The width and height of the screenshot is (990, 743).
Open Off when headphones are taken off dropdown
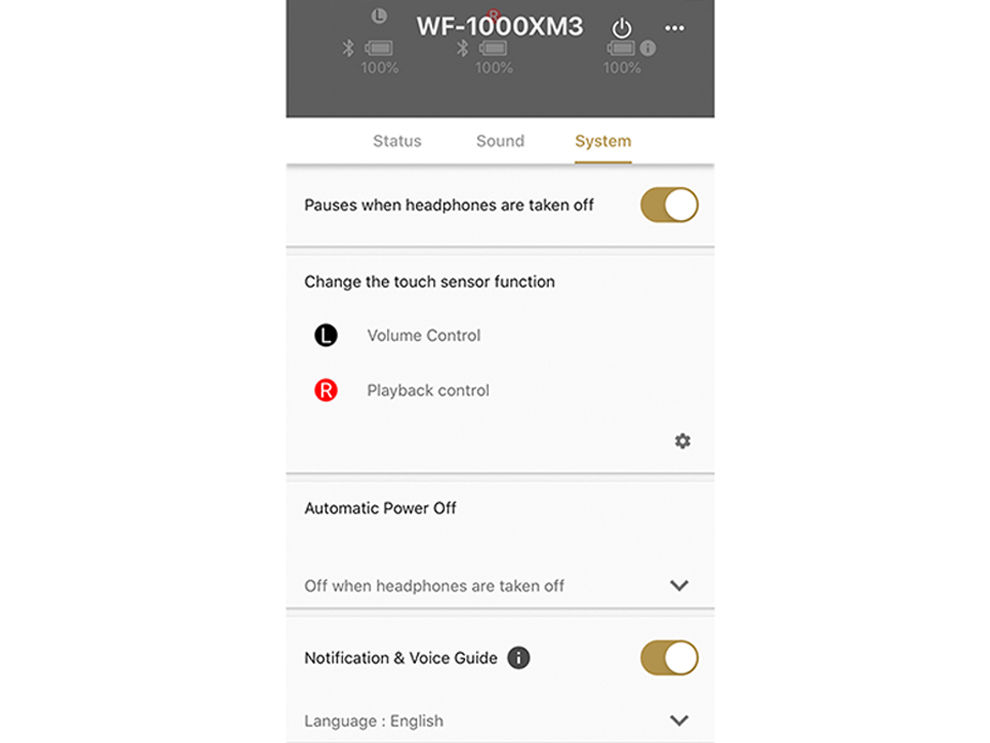[x=500, y=586]
